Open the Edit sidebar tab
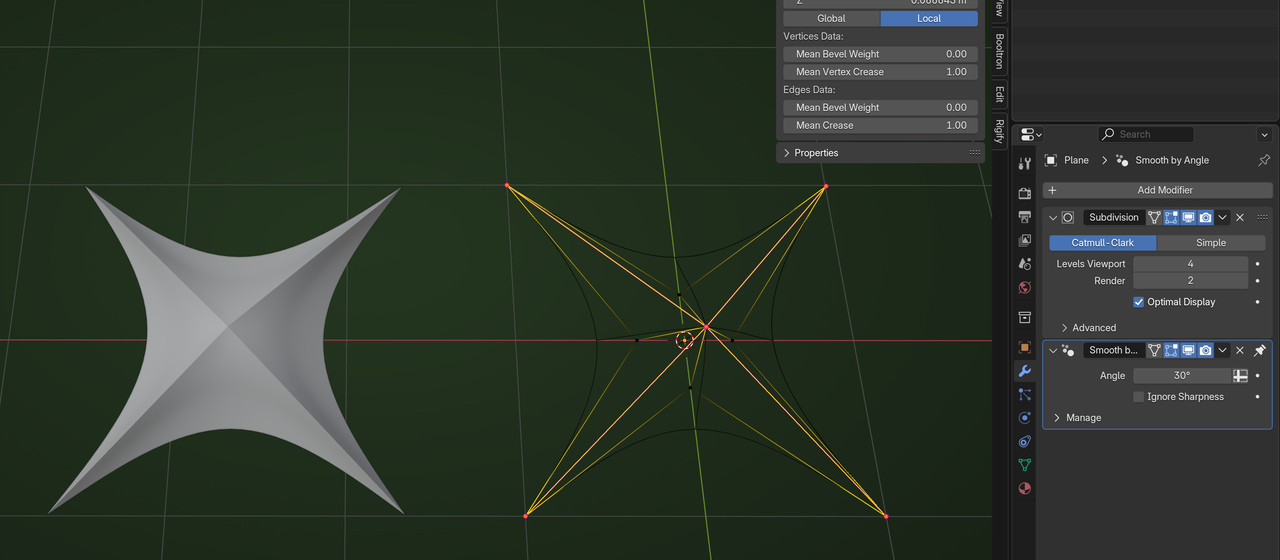Image resolution: width=1280 pixels, height=560 pixels. coord(999,94)
